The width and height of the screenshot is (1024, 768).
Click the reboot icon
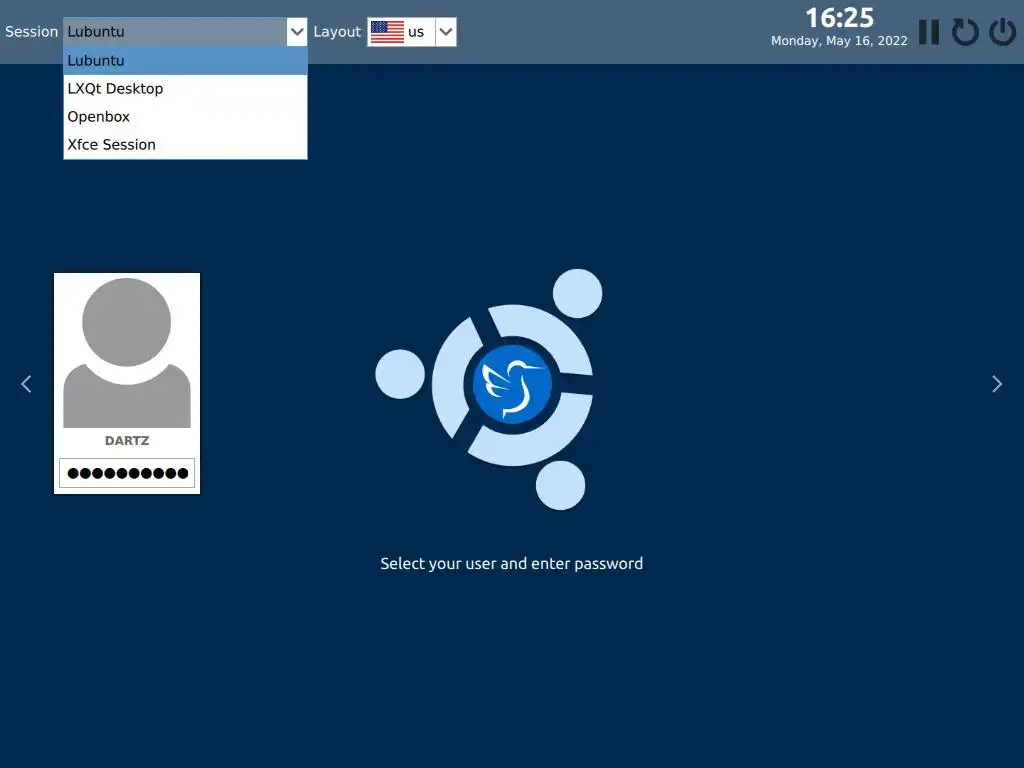(965, 32)
